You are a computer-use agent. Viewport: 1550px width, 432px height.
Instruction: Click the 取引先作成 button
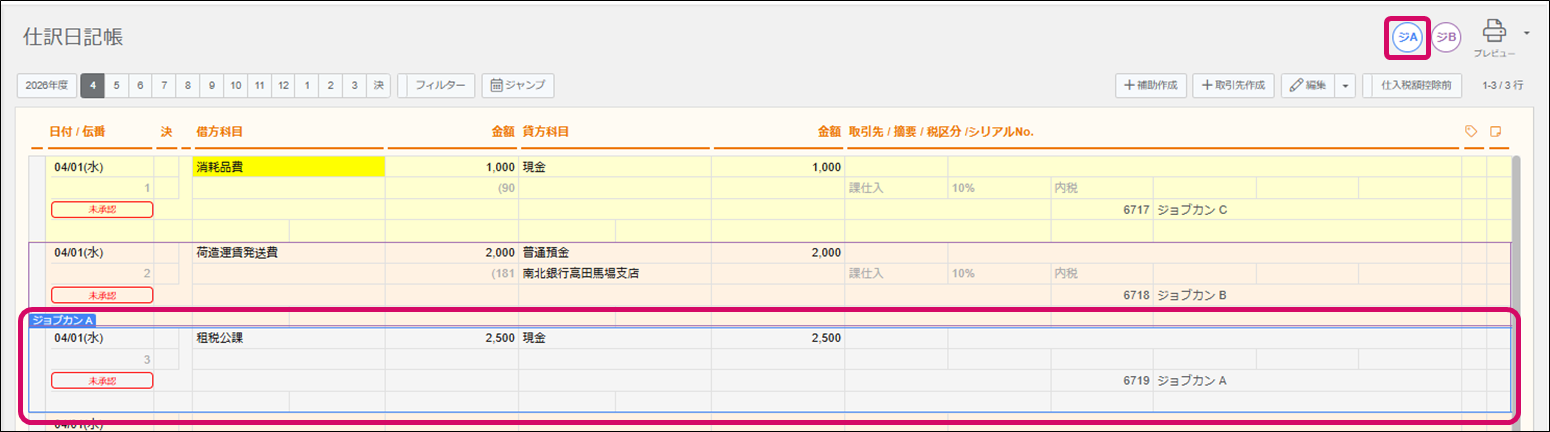tap(1235, 86)
